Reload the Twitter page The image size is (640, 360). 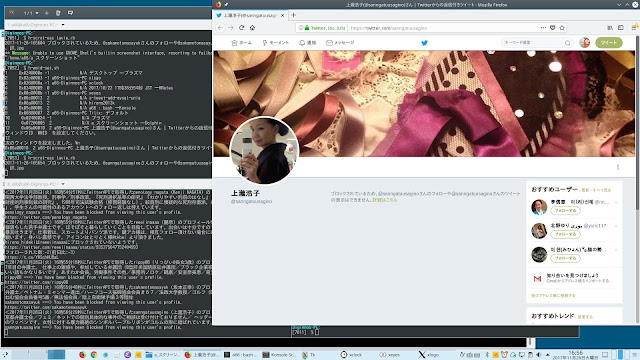point(242,28)
